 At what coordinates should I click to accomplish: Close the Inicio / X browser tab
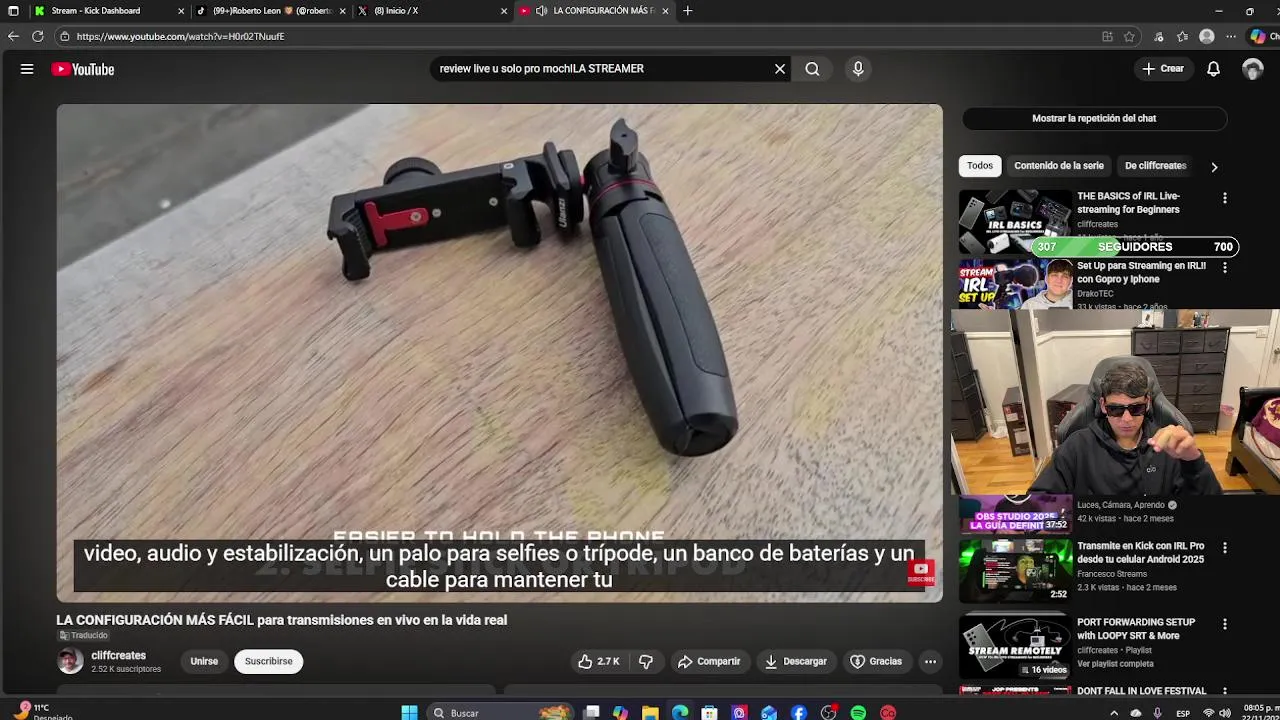tap(505, 11)
